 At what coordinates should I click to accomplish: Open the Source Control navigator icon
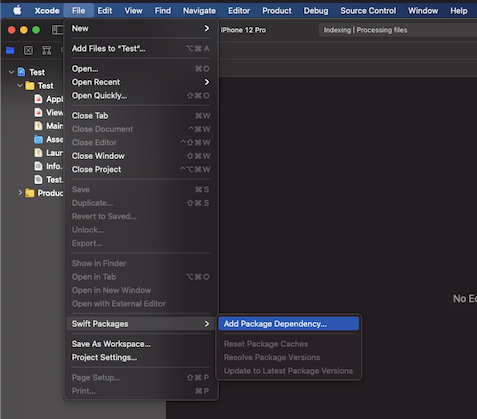(x=28, y=50)
